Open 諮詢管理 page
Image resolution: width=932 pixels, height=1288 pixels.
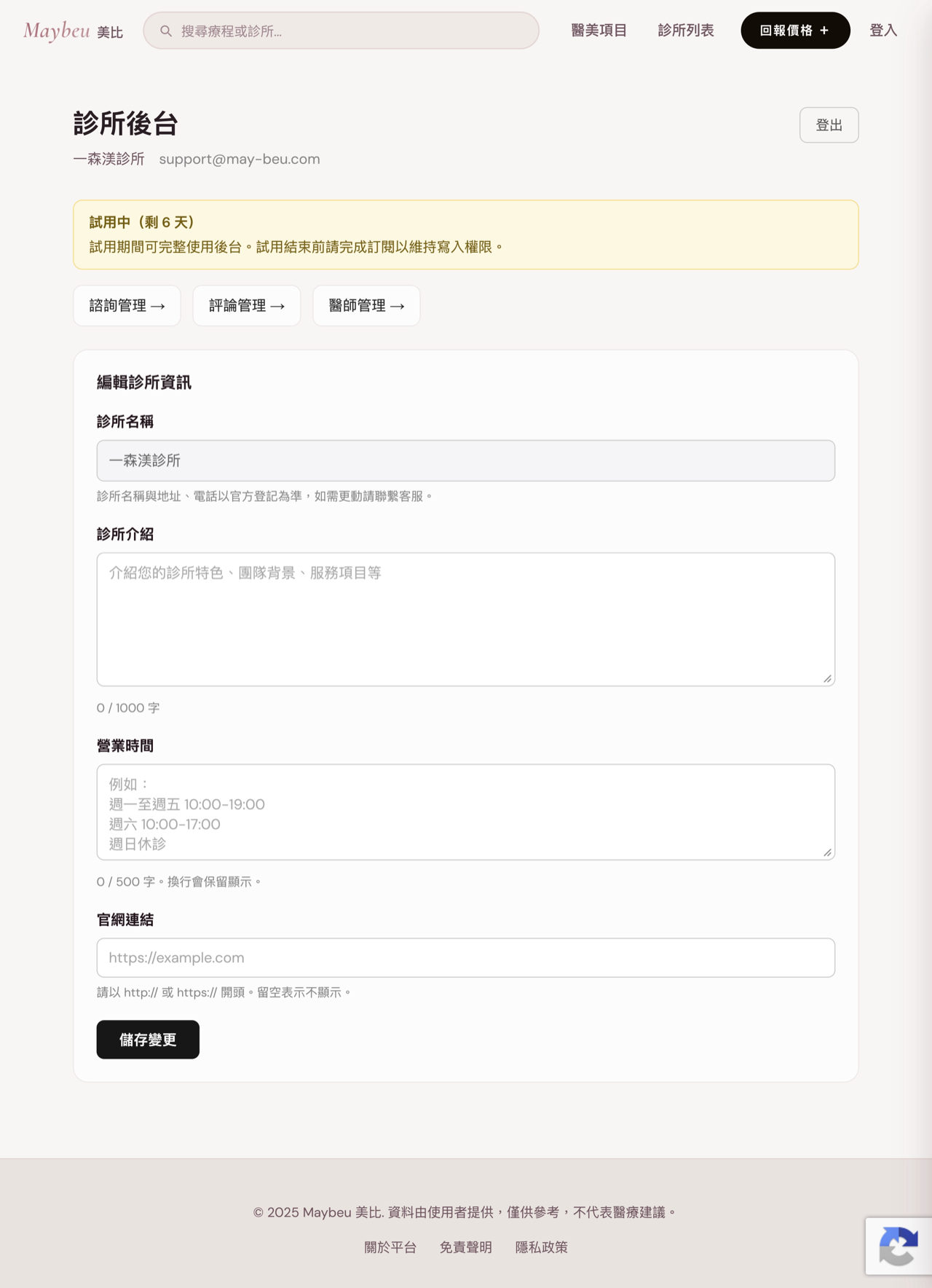(x=127, y=306)
